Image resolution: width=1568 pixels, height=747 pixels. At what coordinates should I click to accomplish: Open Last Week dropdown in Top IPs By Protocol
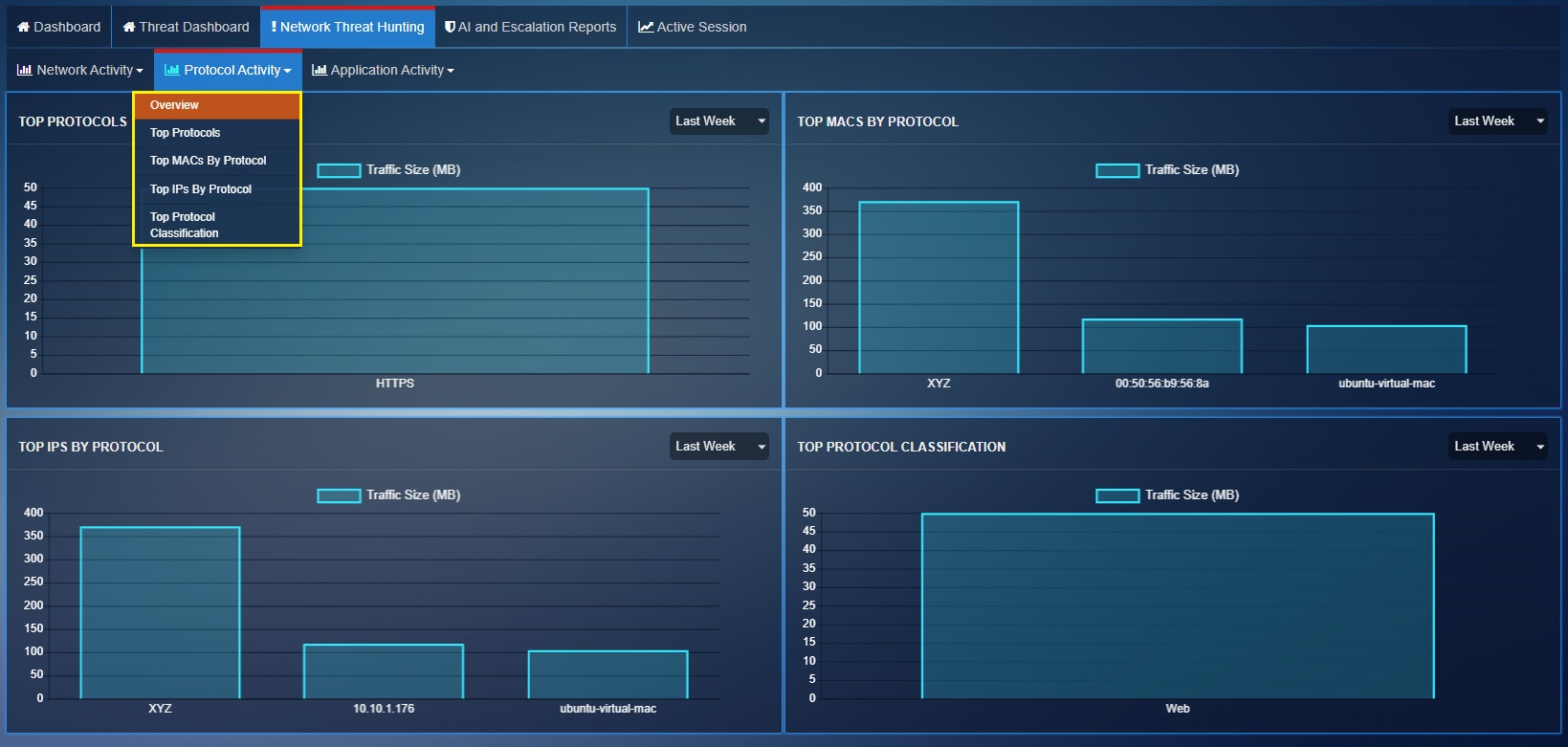pyautogui.click(x=719, y=447)
